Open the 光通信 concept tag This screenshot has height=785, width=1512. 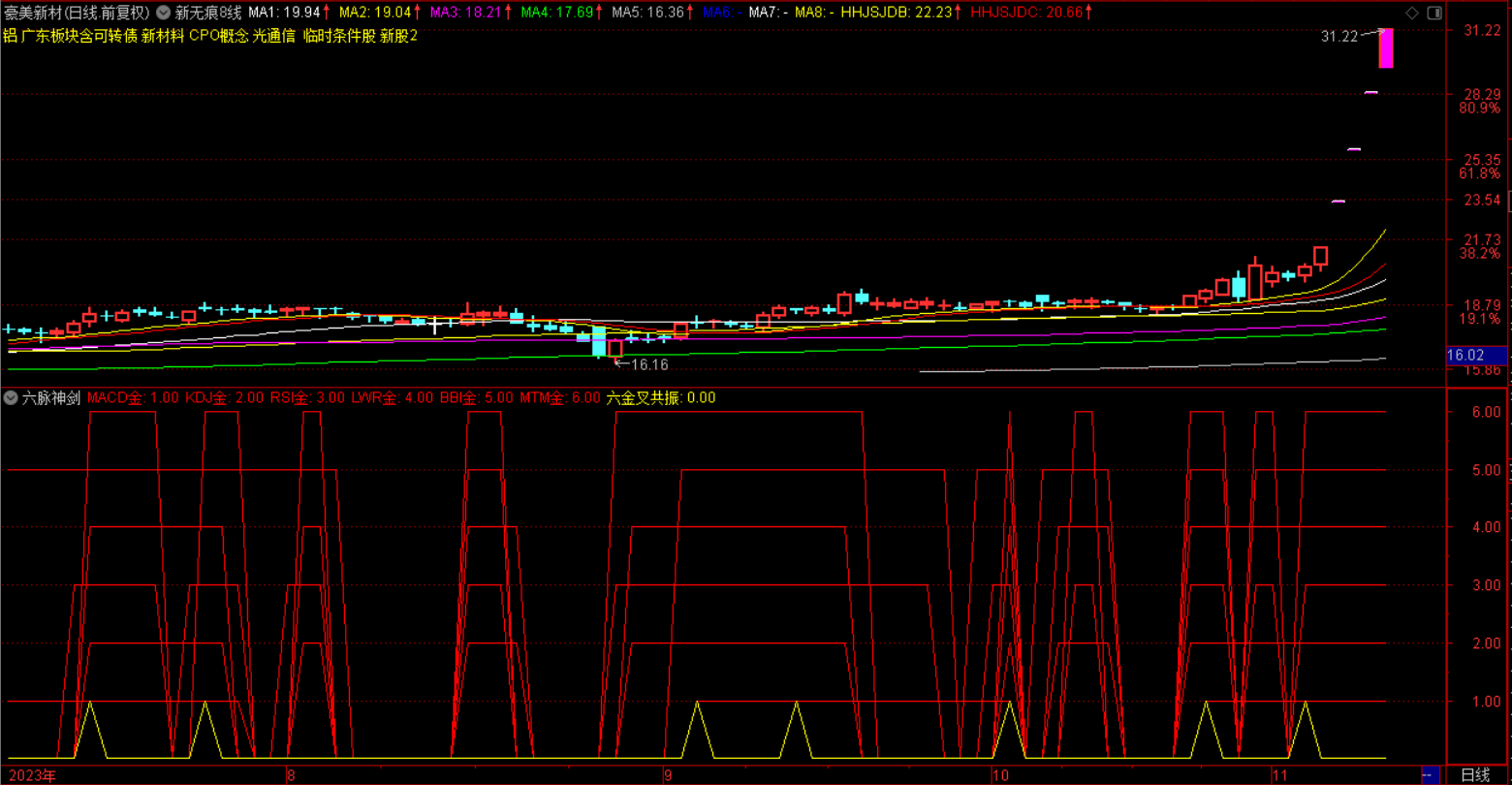coord(274,36)
